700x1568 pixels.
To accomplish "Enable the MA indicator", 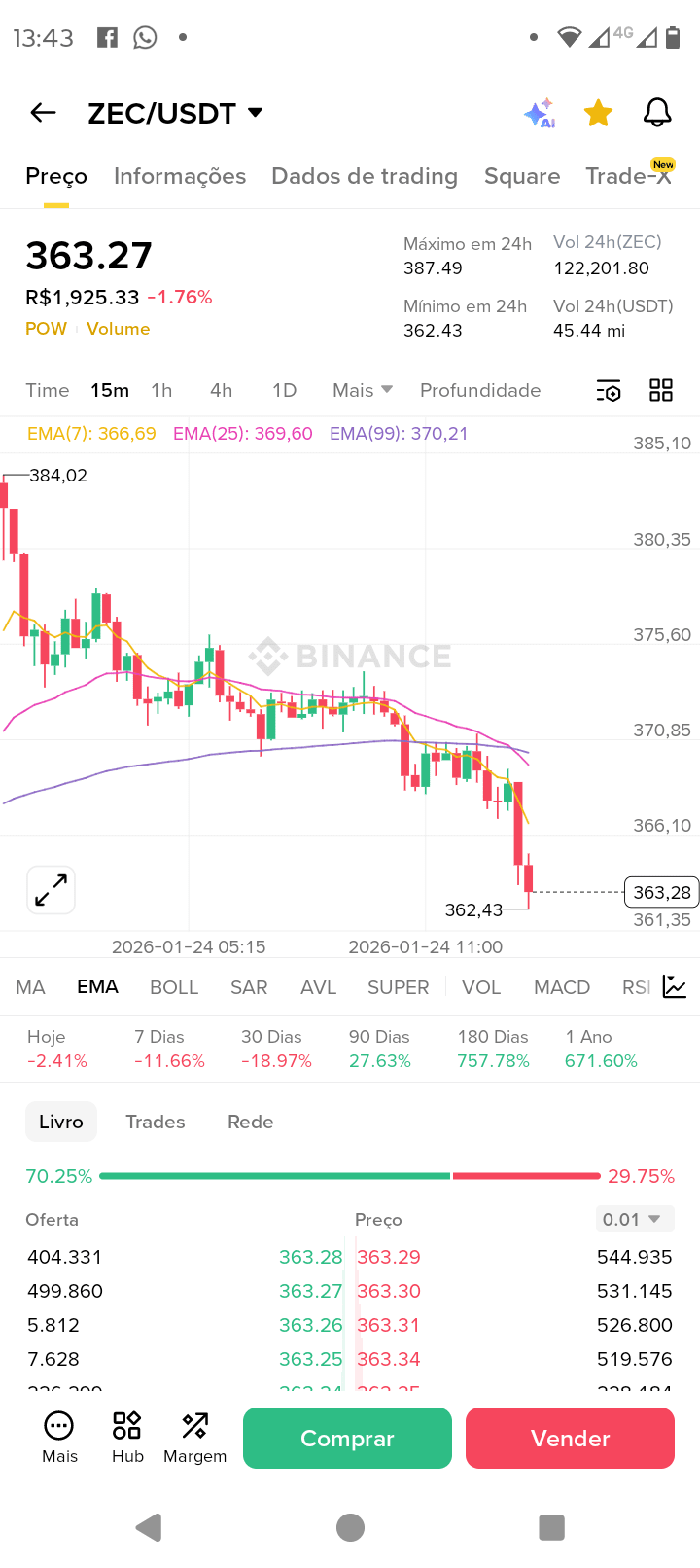I will pos(30,987).
